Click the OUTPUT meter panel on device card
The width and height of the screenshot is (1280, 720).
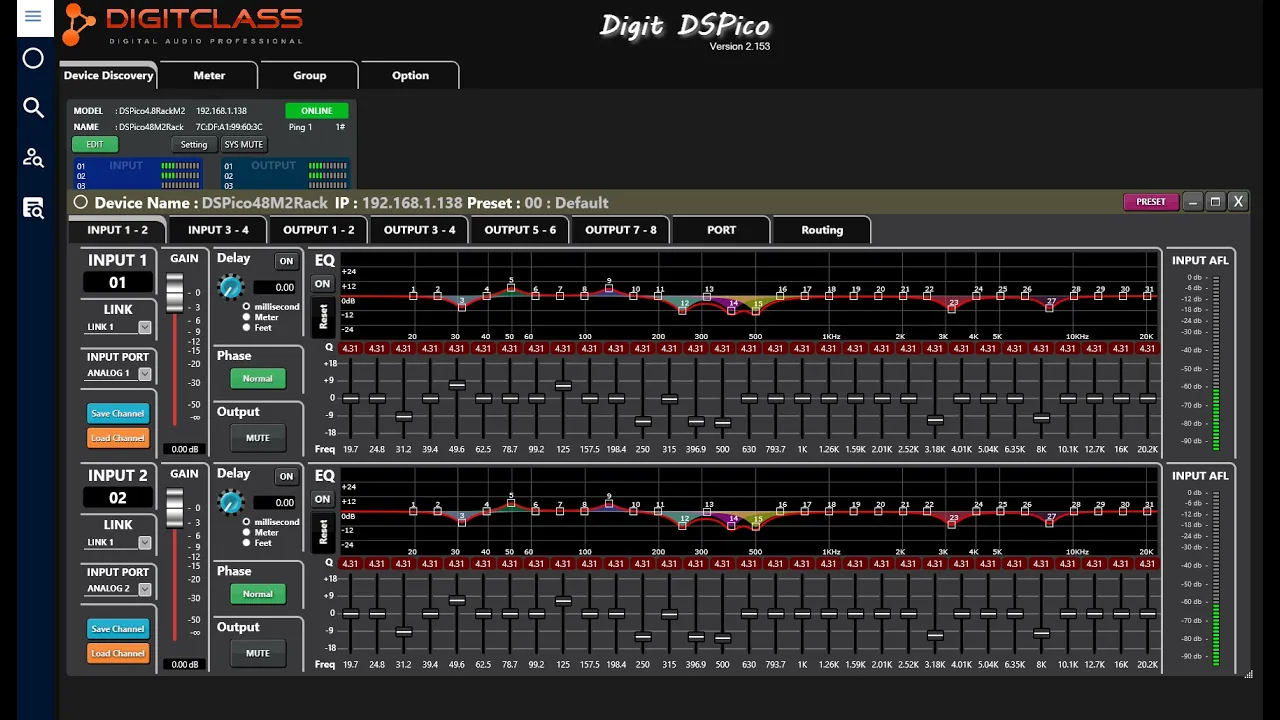[x=285, y=173]
